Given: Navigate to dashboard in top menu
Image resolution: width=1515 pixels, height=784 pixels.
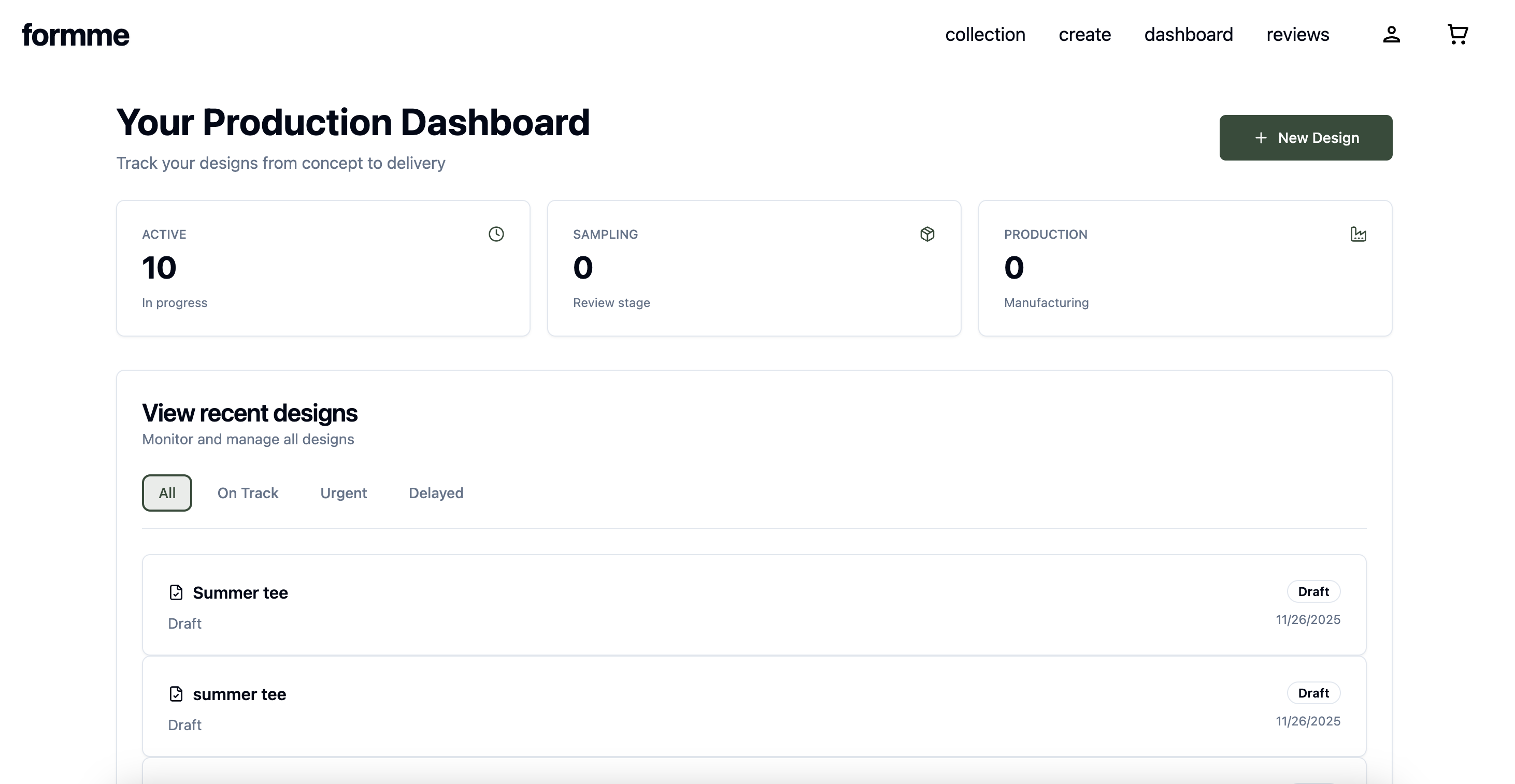Looking at the screenshot, I should point(1188,35).
